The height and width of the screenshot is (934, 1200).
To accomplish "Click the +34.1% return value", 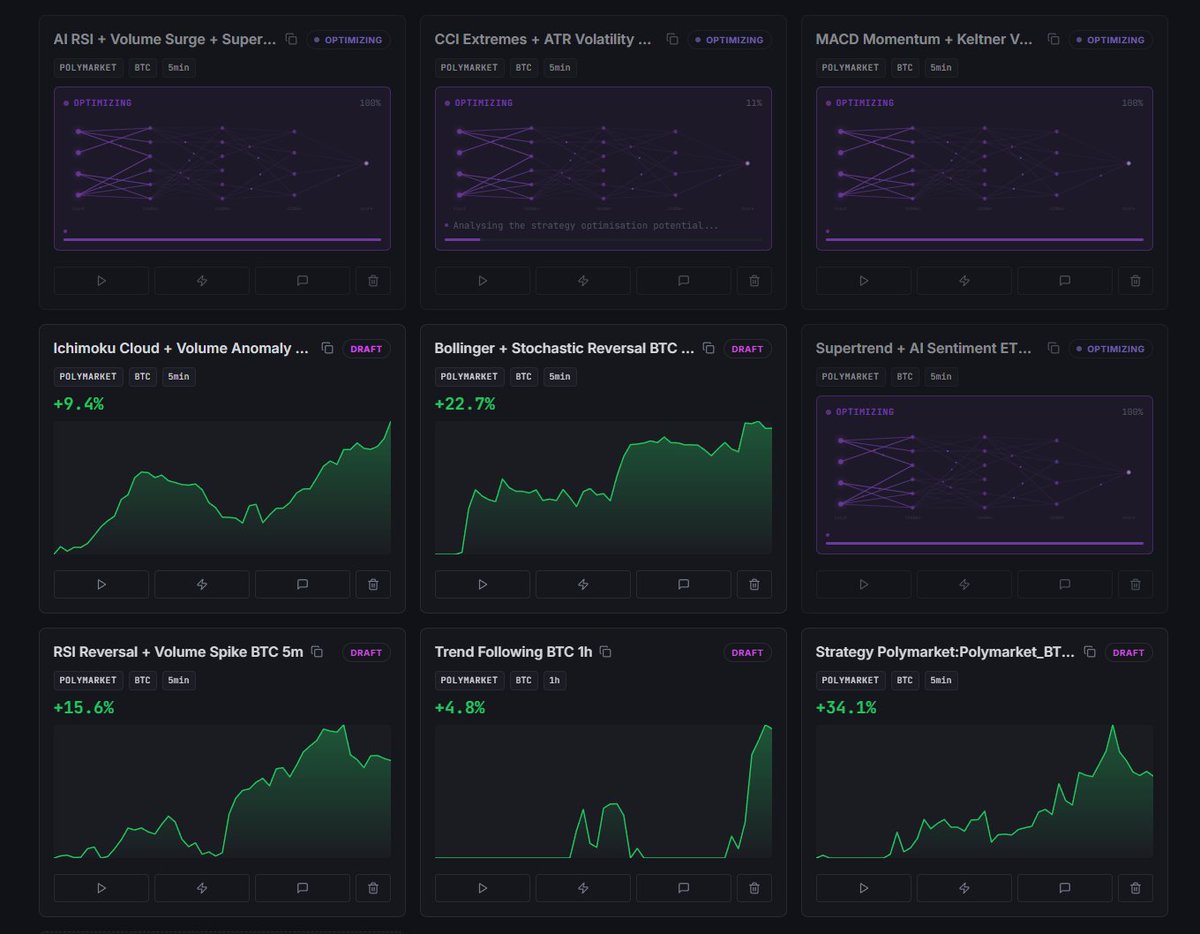I will click(x=846, y=707).
